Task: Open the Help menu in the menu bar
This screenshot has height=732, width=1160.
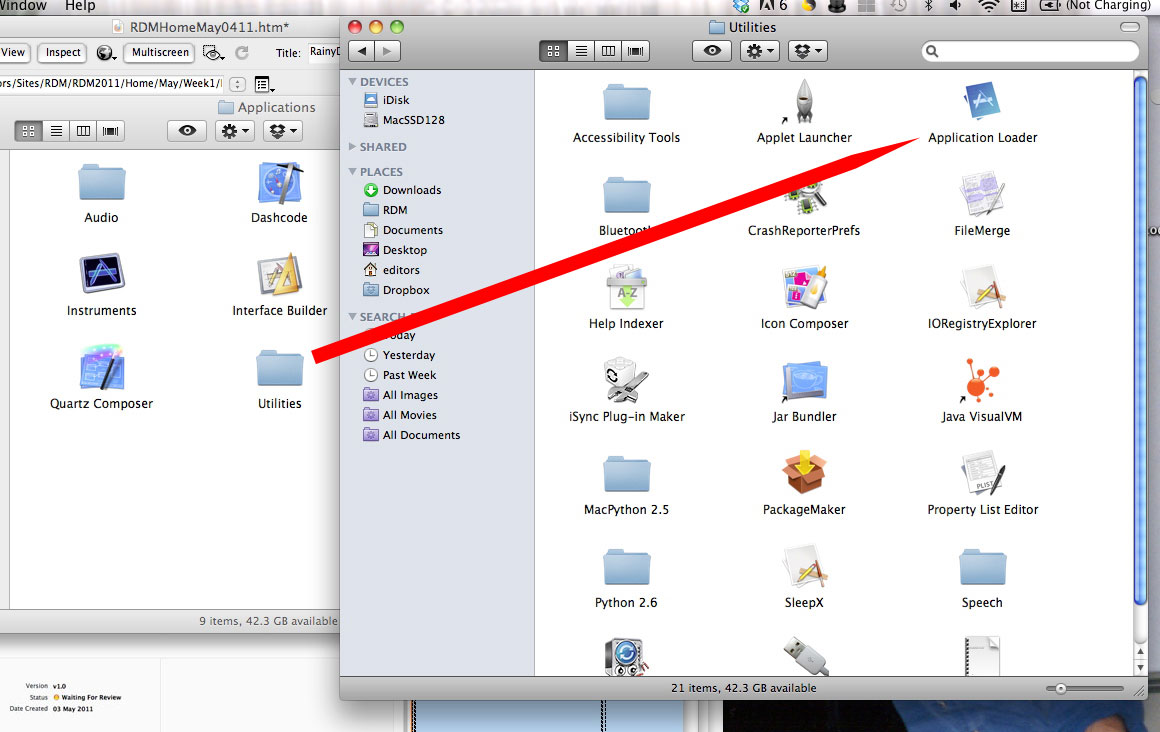Action: 80,6
